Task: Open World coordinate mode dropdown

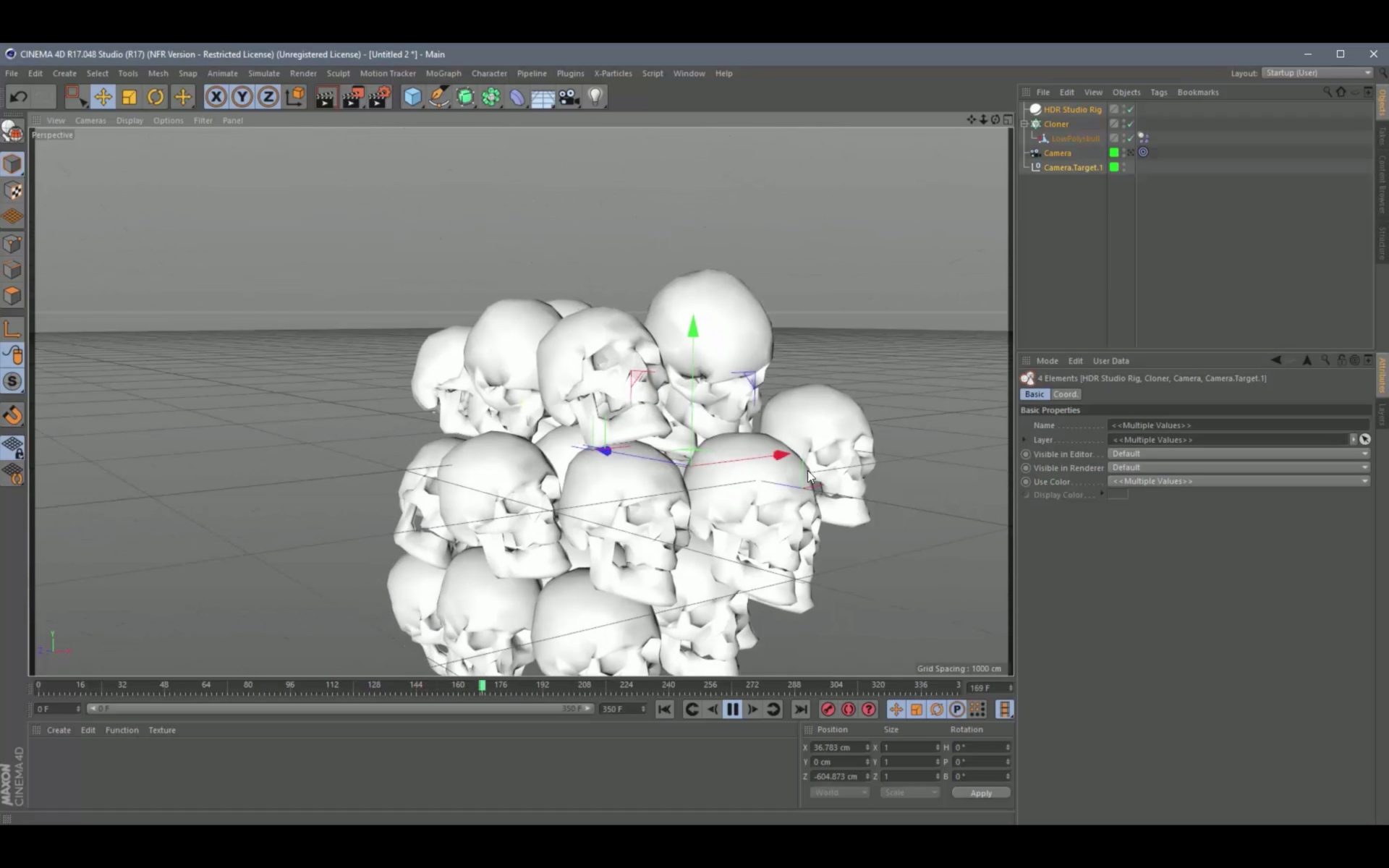Action: pos(839,793)
